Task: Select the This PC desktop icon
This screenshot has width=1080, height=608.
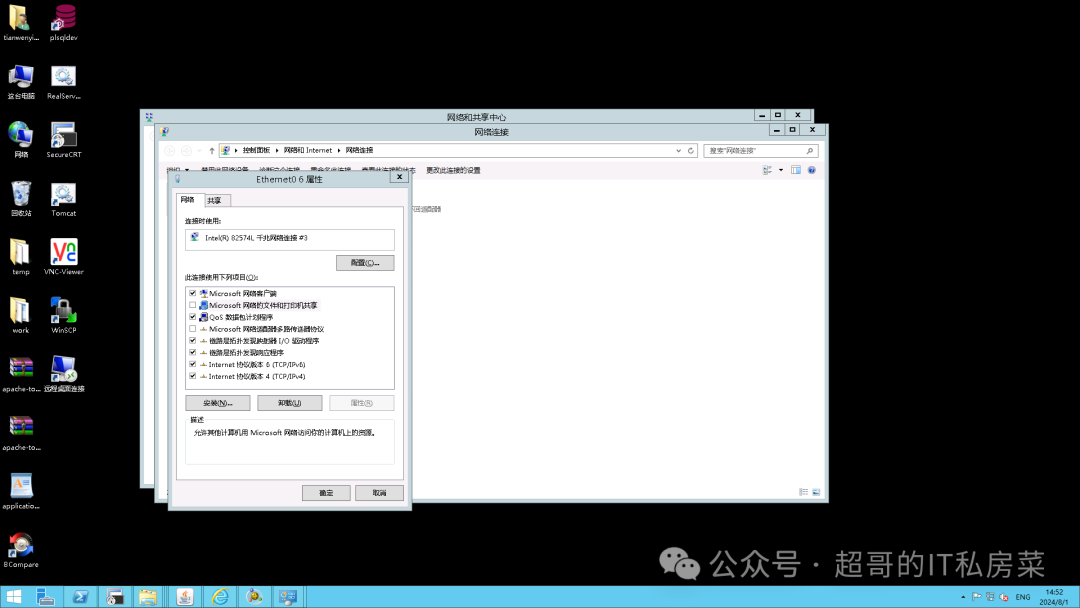Action: (21, 81)
